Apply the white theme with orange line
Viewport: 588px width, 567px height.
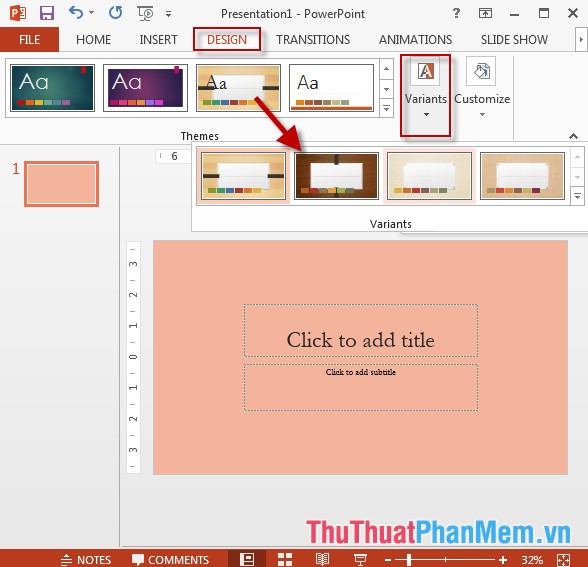332,88
